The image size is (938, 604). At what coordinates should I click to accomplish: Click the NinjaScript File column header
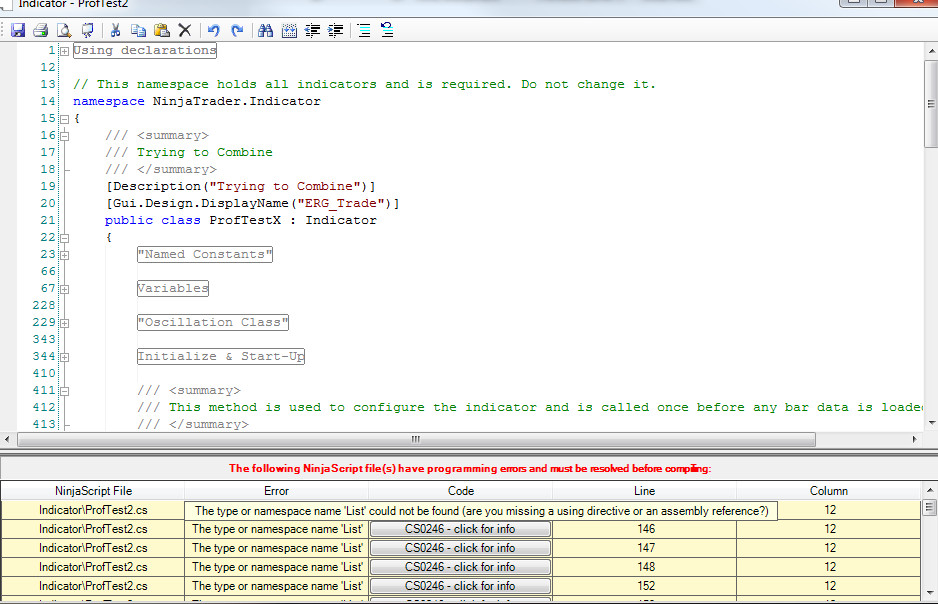(x=93, y=491)
